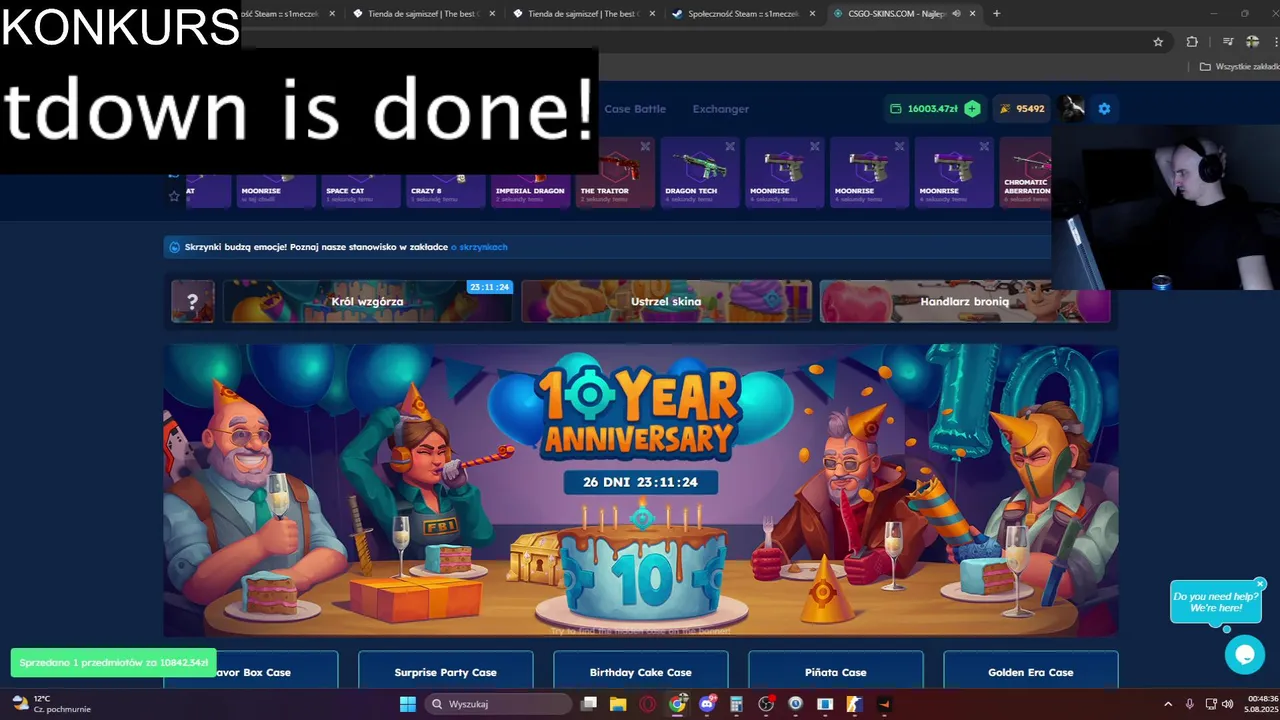Open Discord from taskbar
Image resolution: width=1280 pixels, height=720 pixels.
(708, 704)
